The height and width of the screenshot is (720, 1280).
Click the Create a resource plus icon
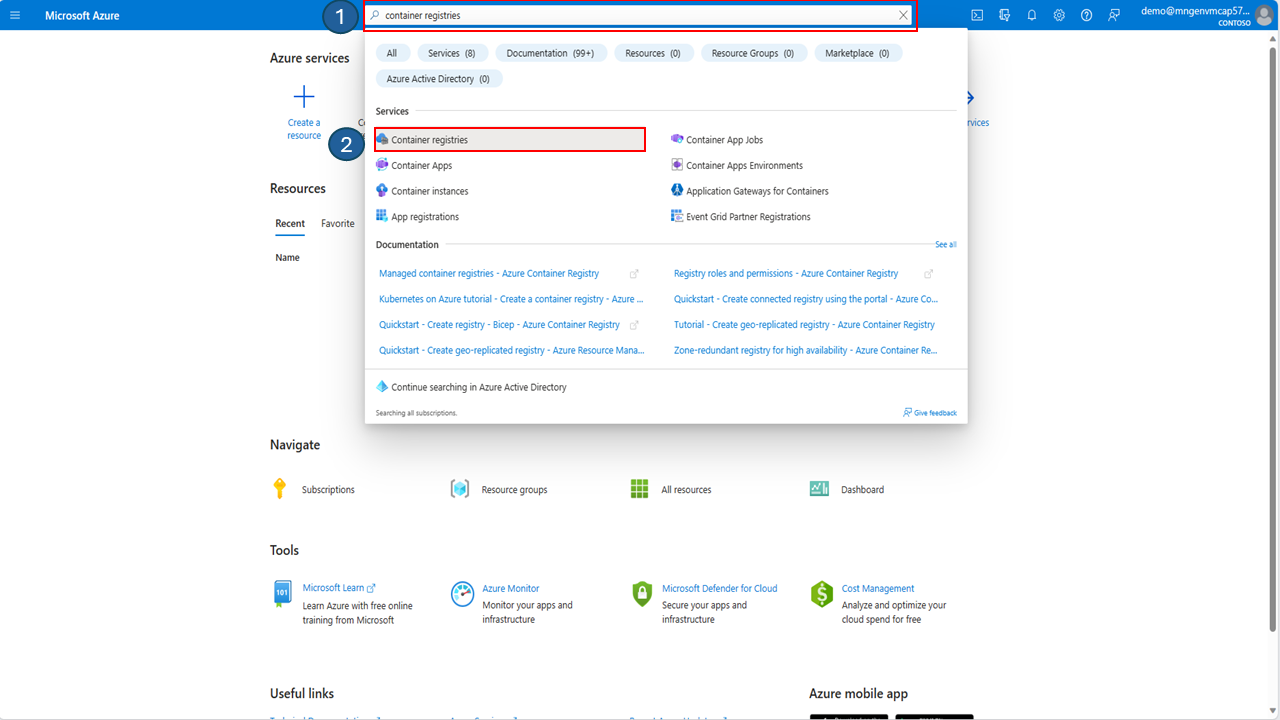(304, 97)
